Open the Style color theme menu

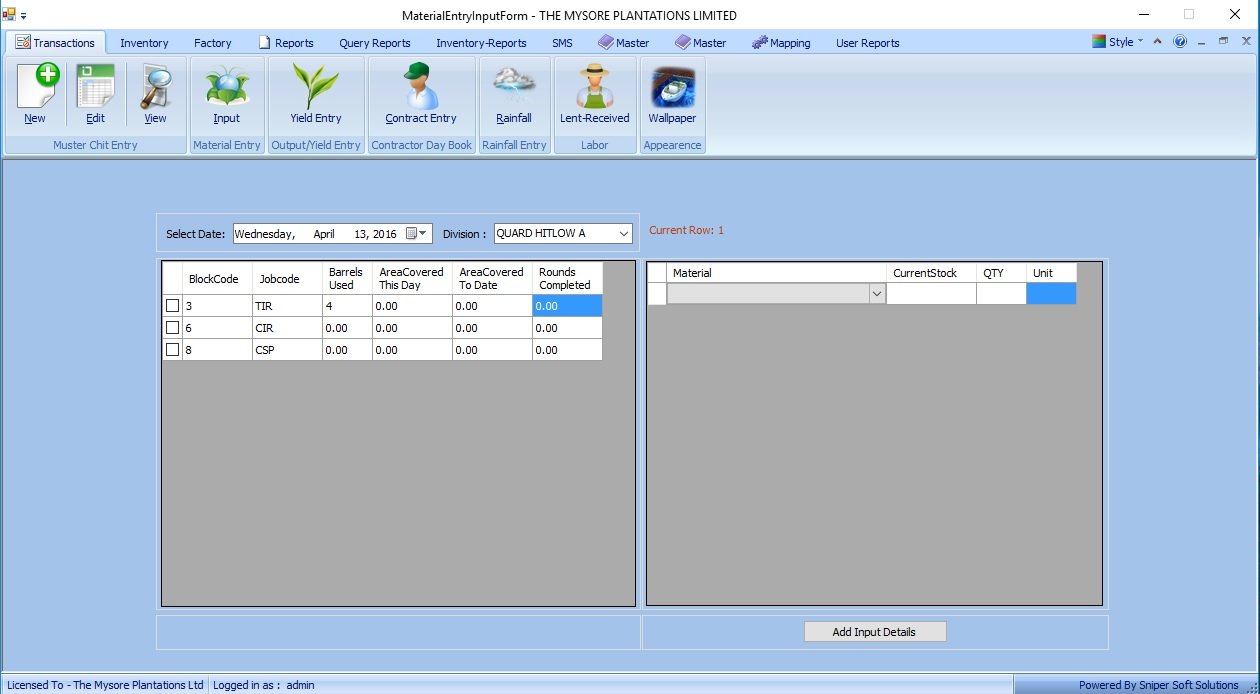[x=1118, y=42]
